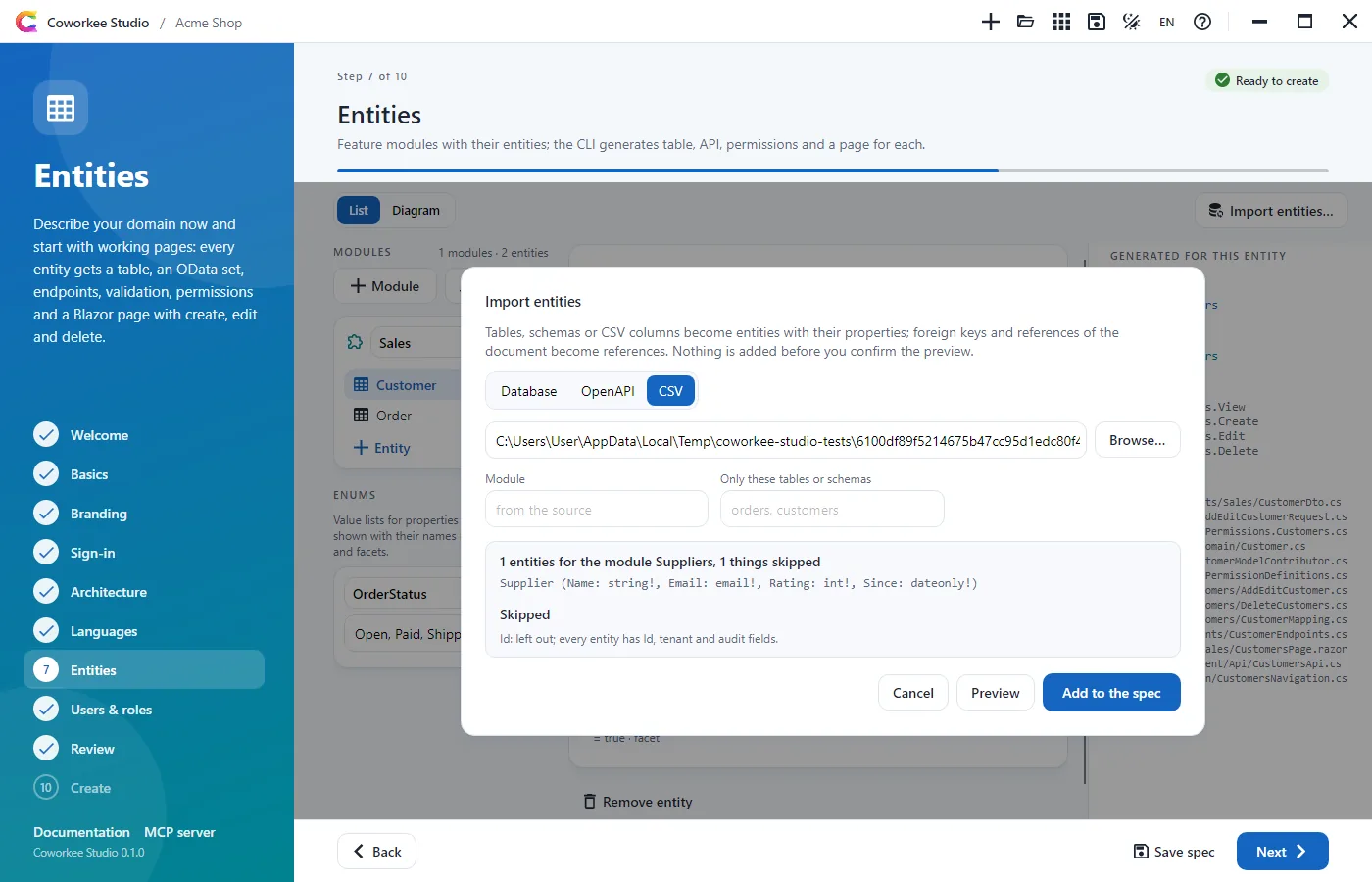Click Browse... to pick a file

[x=1137, y=440]
